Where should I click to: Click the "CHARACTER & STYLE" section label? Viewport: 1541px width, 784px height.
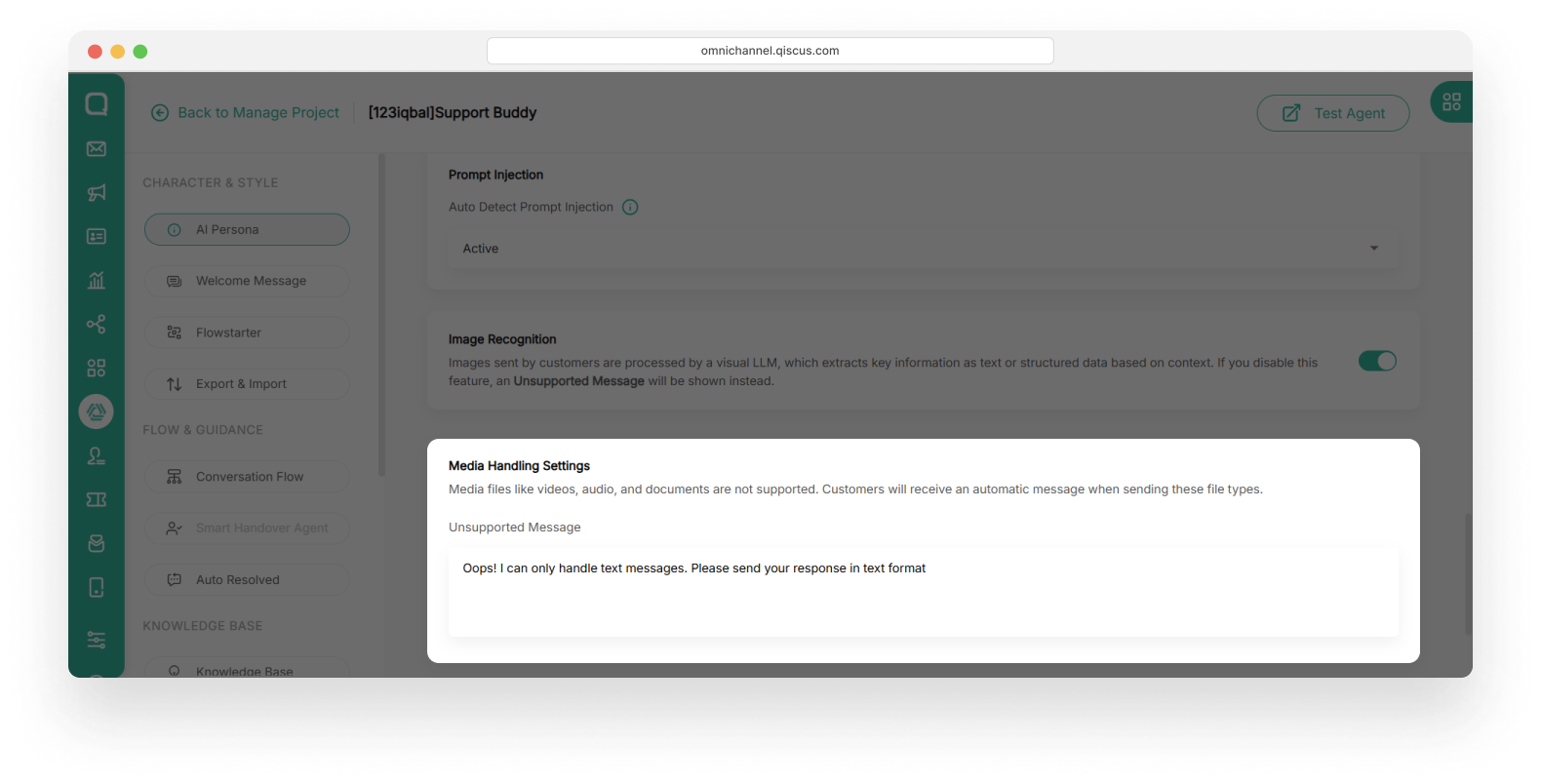[x=211, y=183]
